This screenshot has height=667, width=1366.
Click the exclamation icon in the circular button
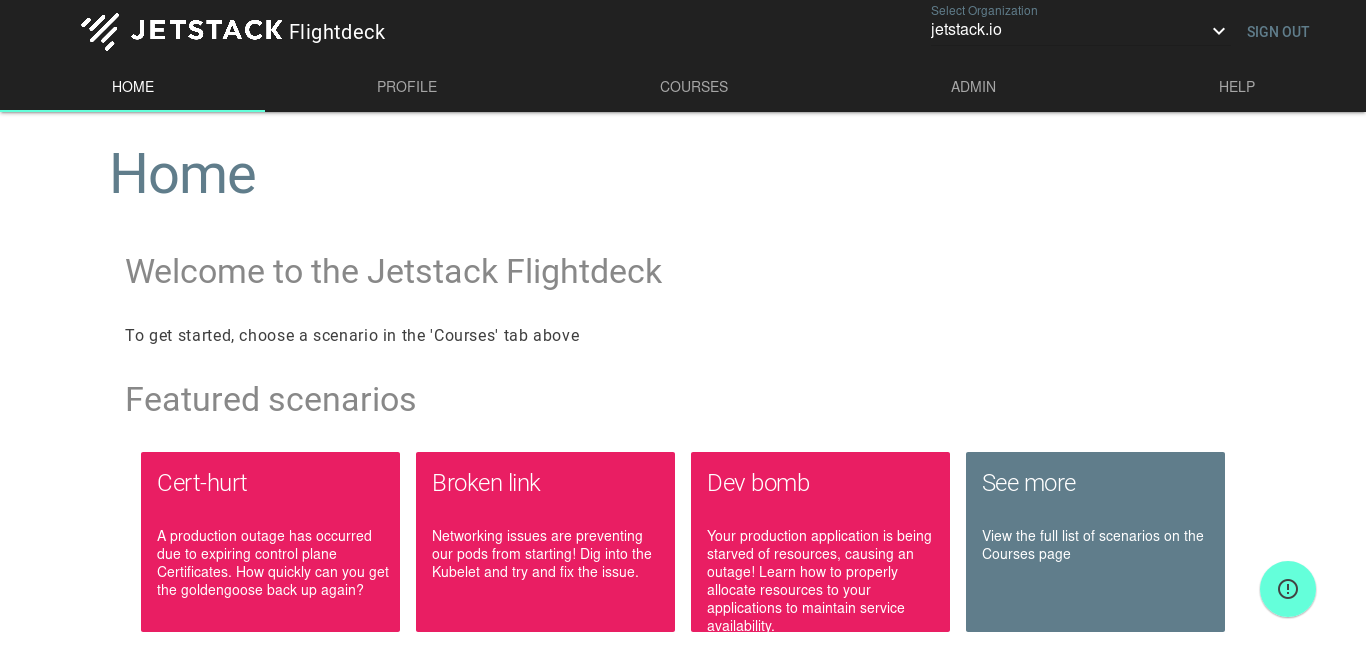click(1288, 589)
